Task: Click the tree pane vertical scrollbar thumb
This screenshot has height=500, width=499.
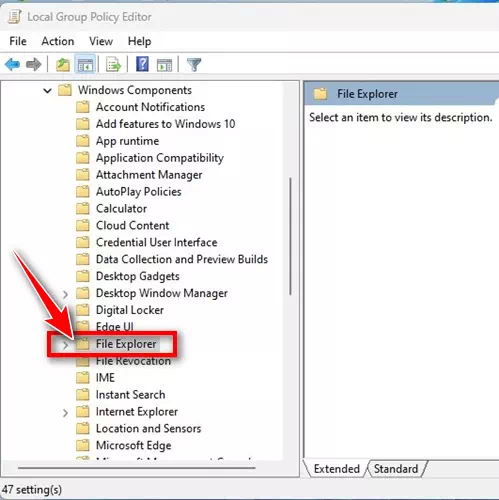Action: pos(290,236)
